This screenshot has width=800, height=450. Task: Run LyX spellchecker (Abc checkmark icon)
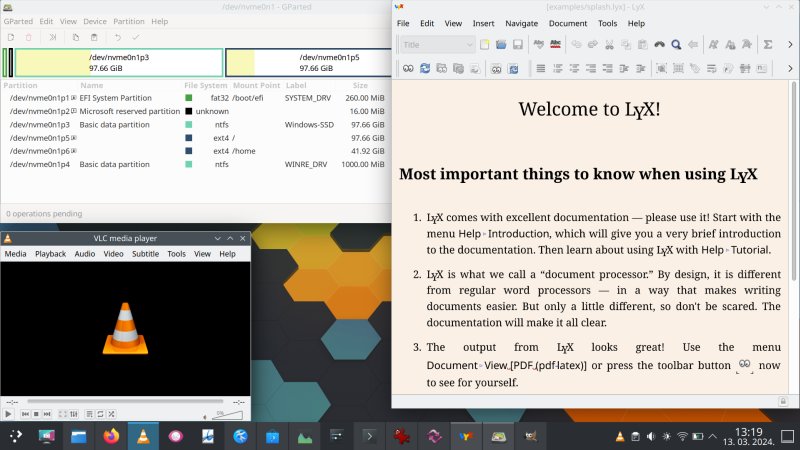coord(539,45)
